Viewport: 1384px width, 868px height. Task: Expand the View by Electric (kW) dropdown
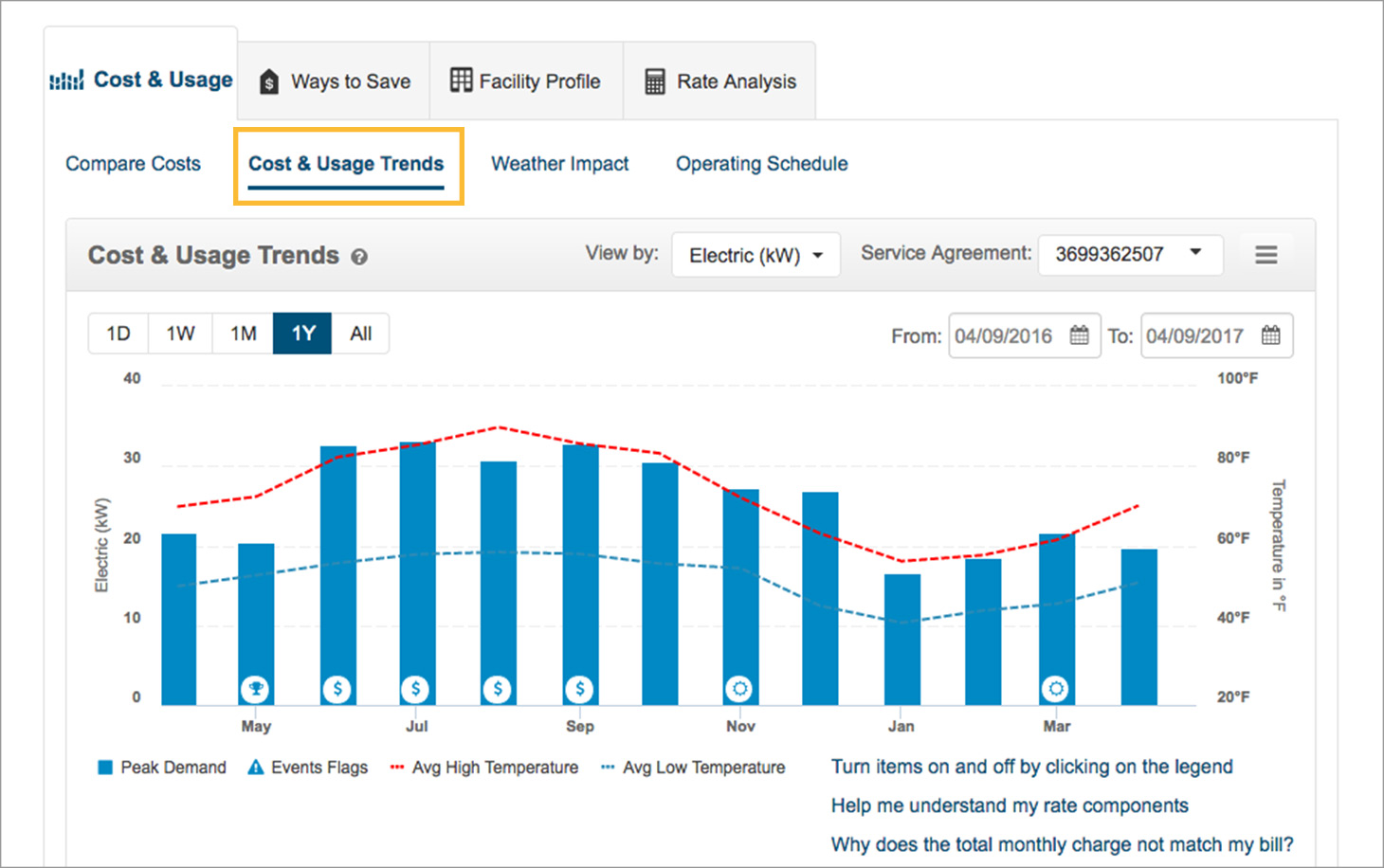click(x=756, y=256)
